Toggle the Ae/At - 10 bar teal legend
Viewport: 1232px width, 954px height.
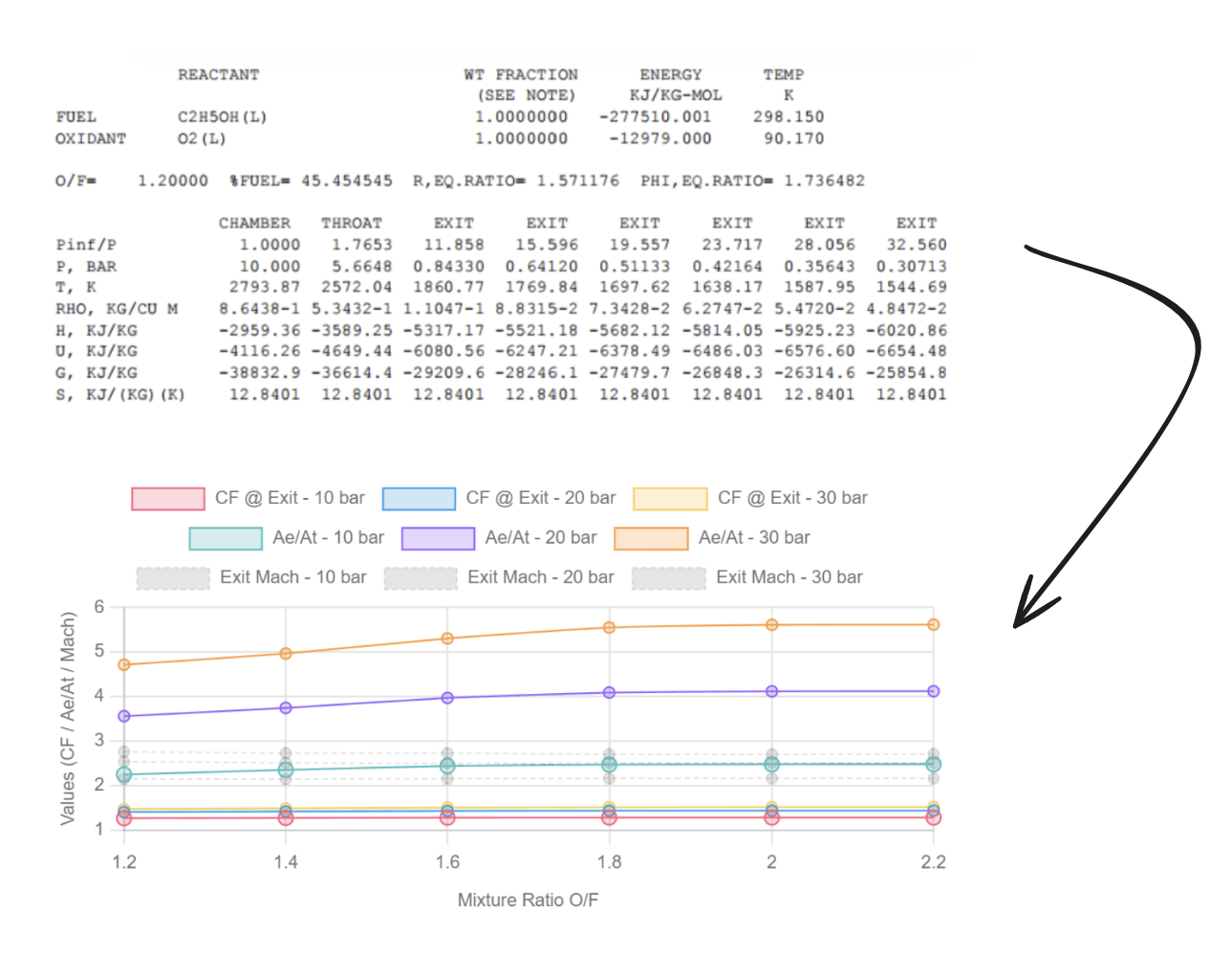(x=226, y=538)
